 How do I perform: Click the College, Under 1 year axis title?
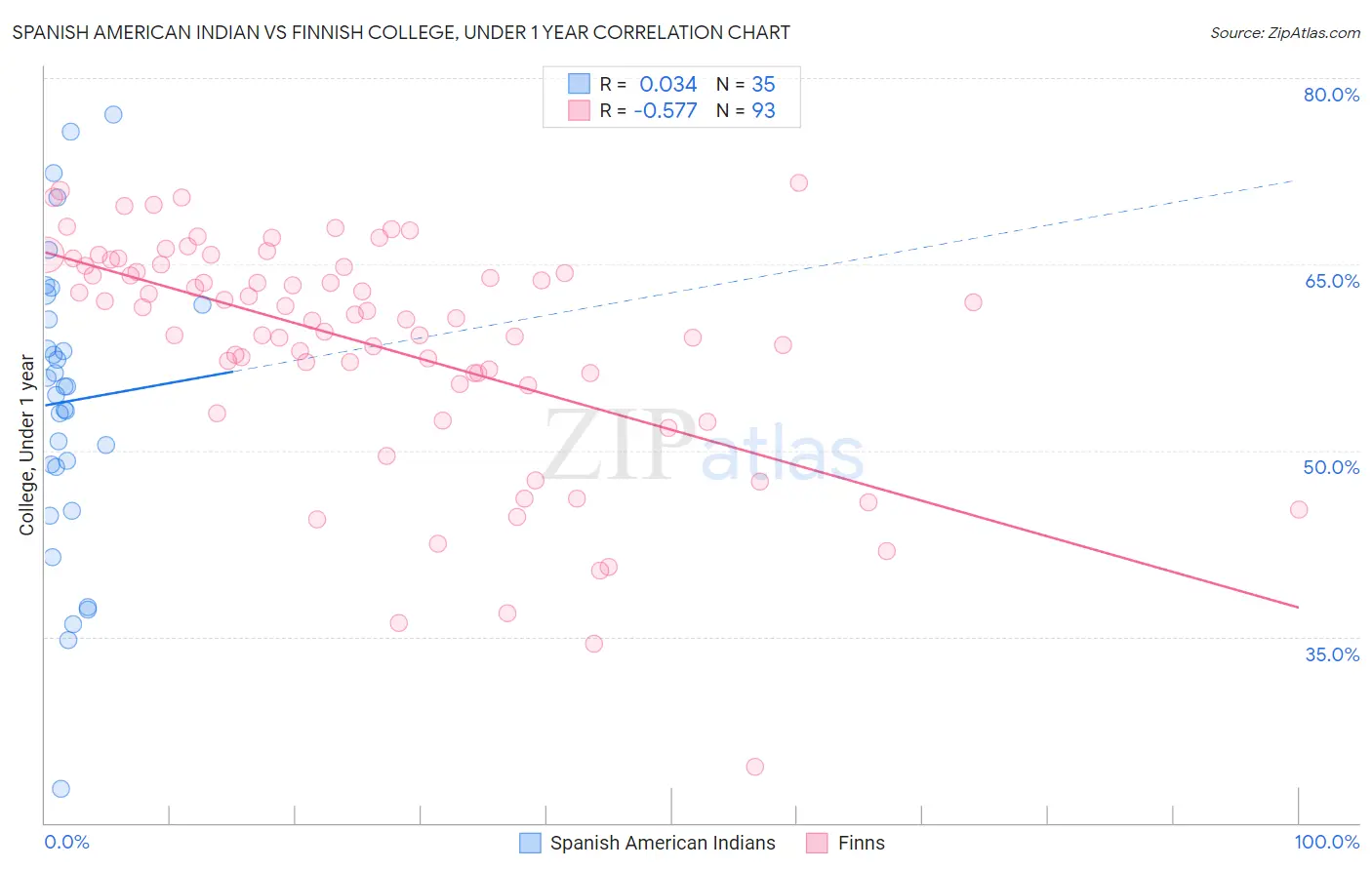27,445
